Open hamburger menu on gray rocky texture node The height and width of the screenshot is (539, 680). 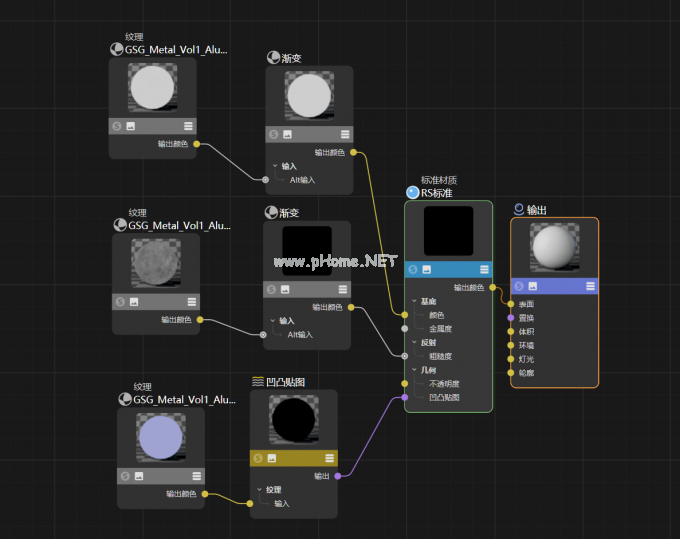point(192,302)
